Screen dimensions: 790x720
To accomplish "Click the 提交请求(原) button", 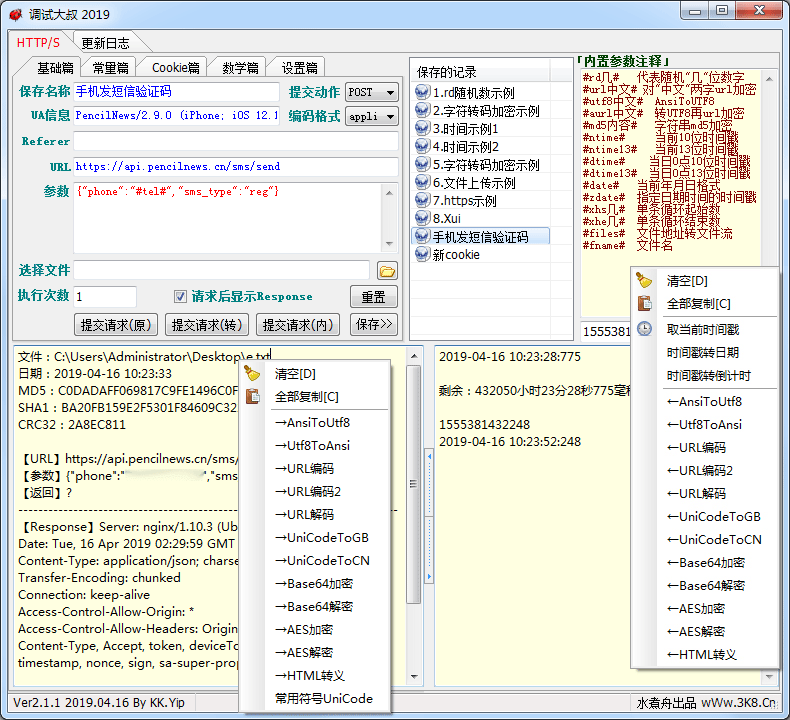I will coord(117,325).
